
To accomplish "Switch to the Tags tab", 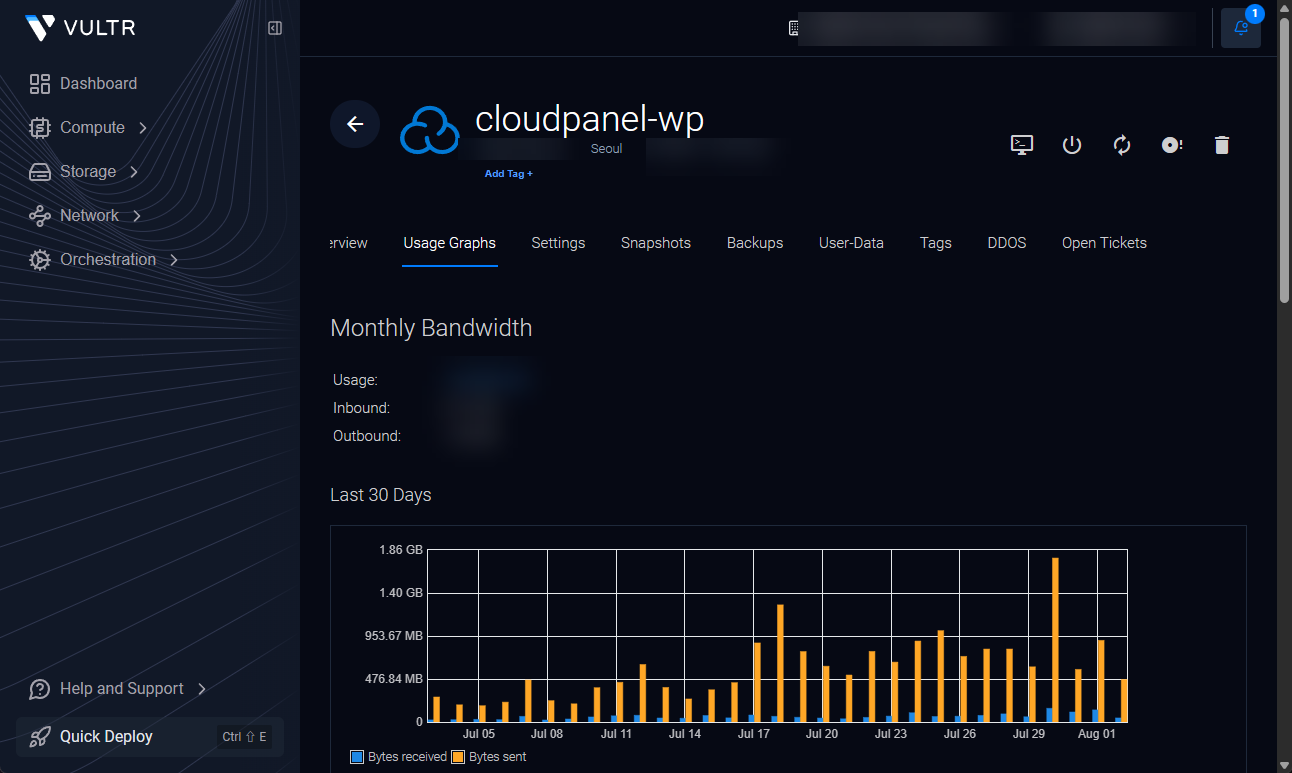I will [x=936, y=243].
